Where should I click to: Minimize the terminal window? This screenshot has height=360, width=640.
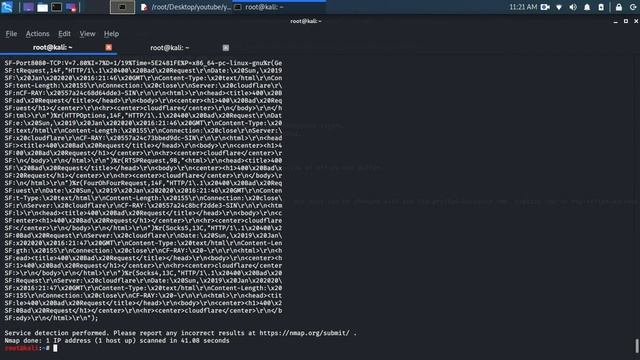pos(616,21)
